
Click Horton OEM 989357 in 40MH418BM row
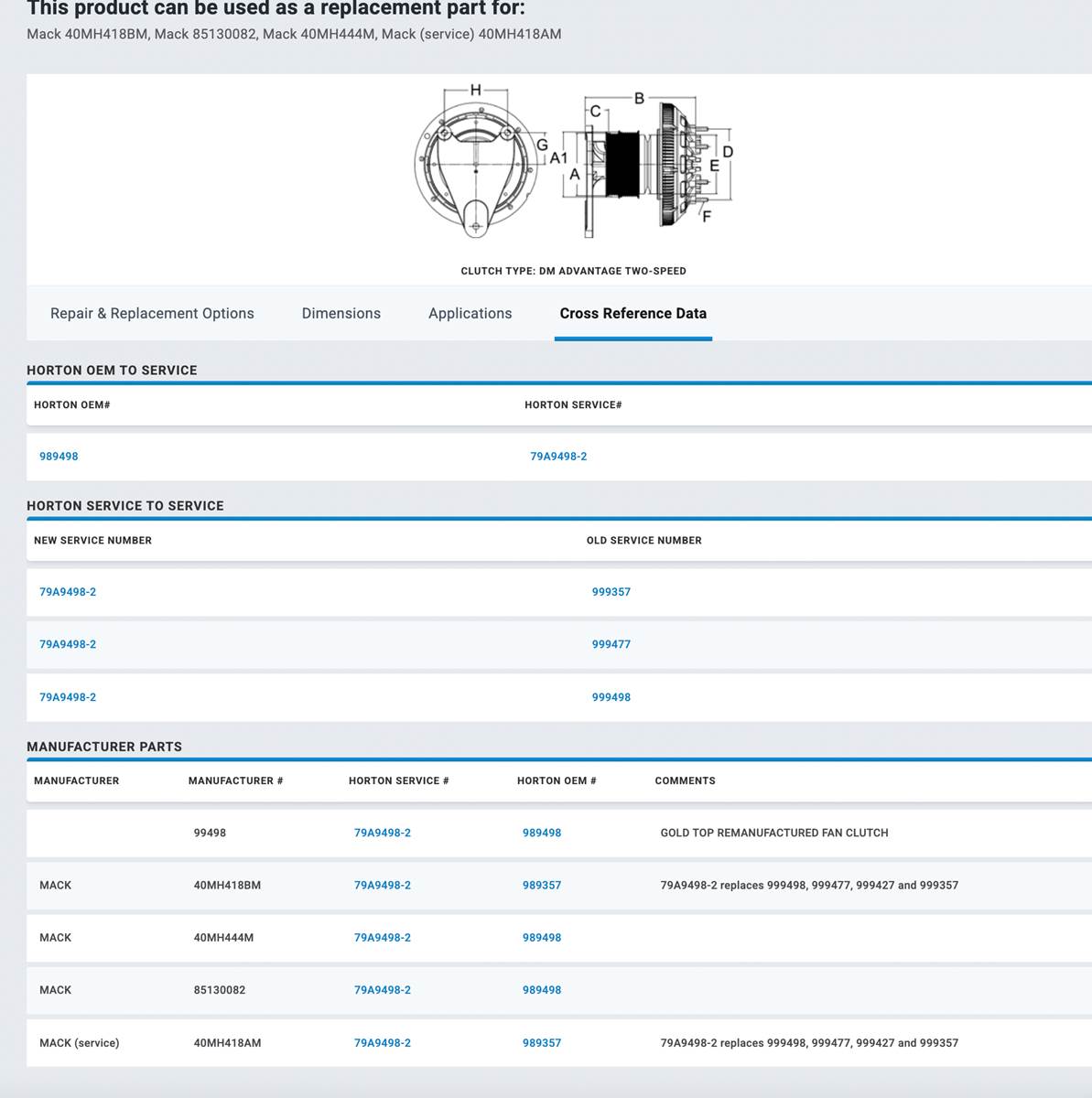click(x=542, y=886)
